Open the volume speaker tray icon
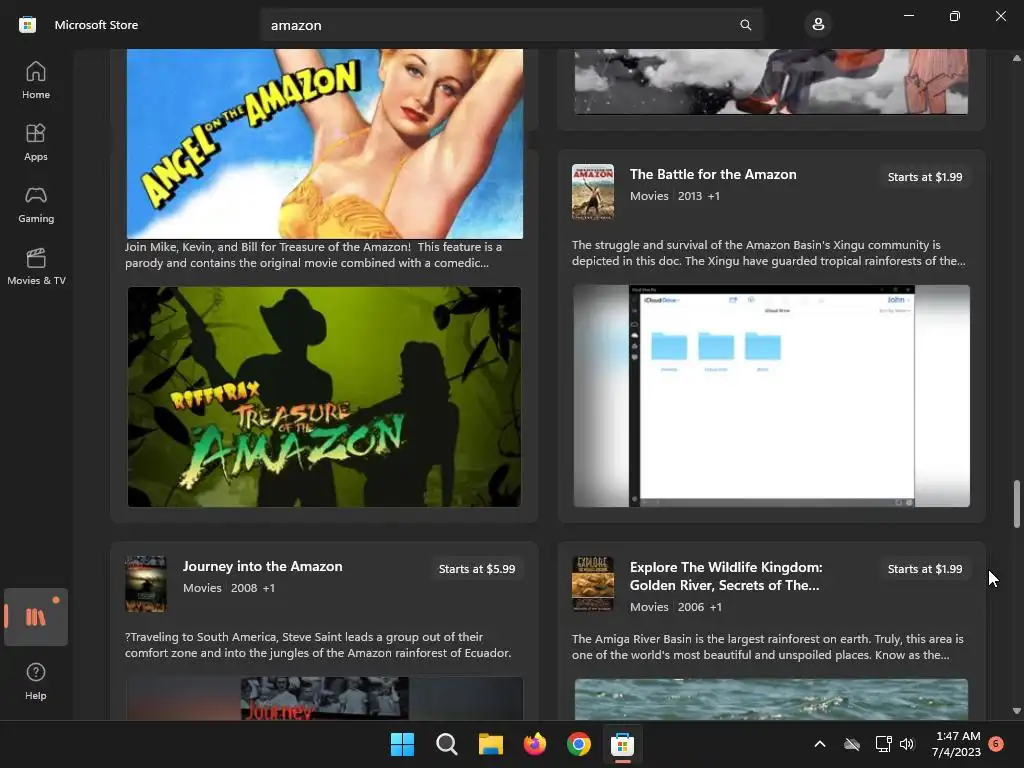The height and width of the screenshot is (768, 1024). (x=907, y=744)
